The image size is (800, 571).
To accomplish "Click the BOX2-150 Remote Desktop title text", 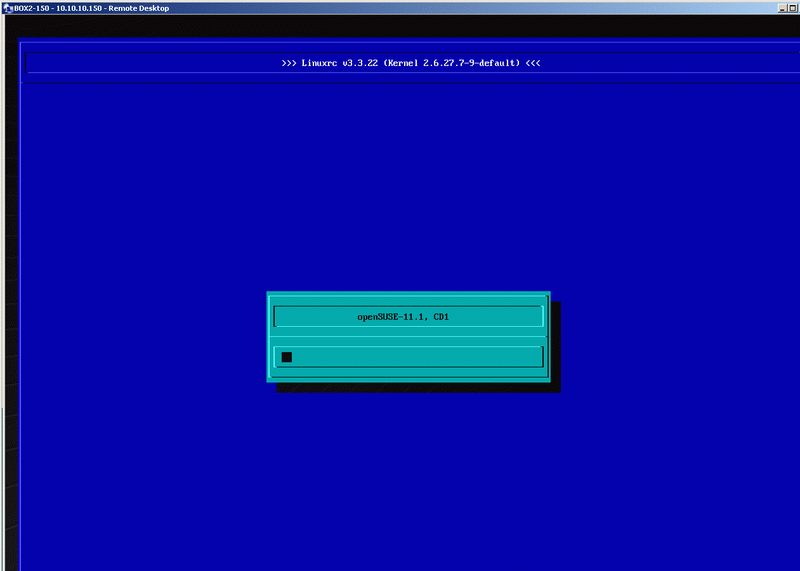I will coord(91,8).
